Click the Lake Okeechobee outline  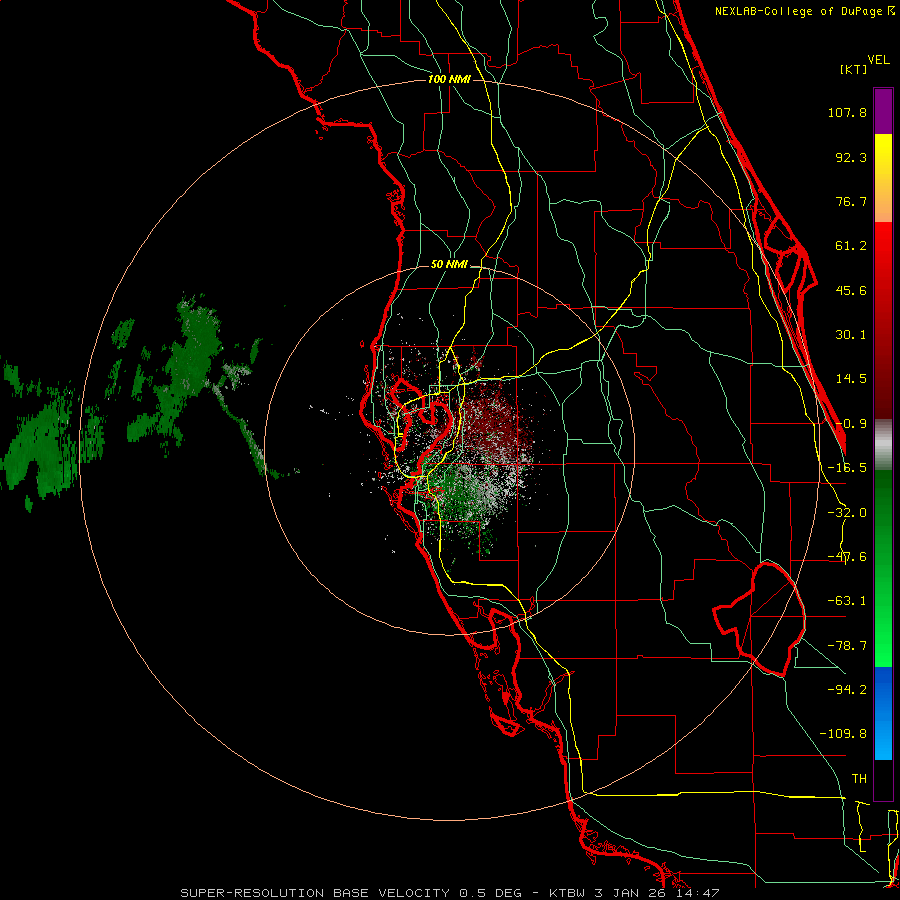point(759,619)
